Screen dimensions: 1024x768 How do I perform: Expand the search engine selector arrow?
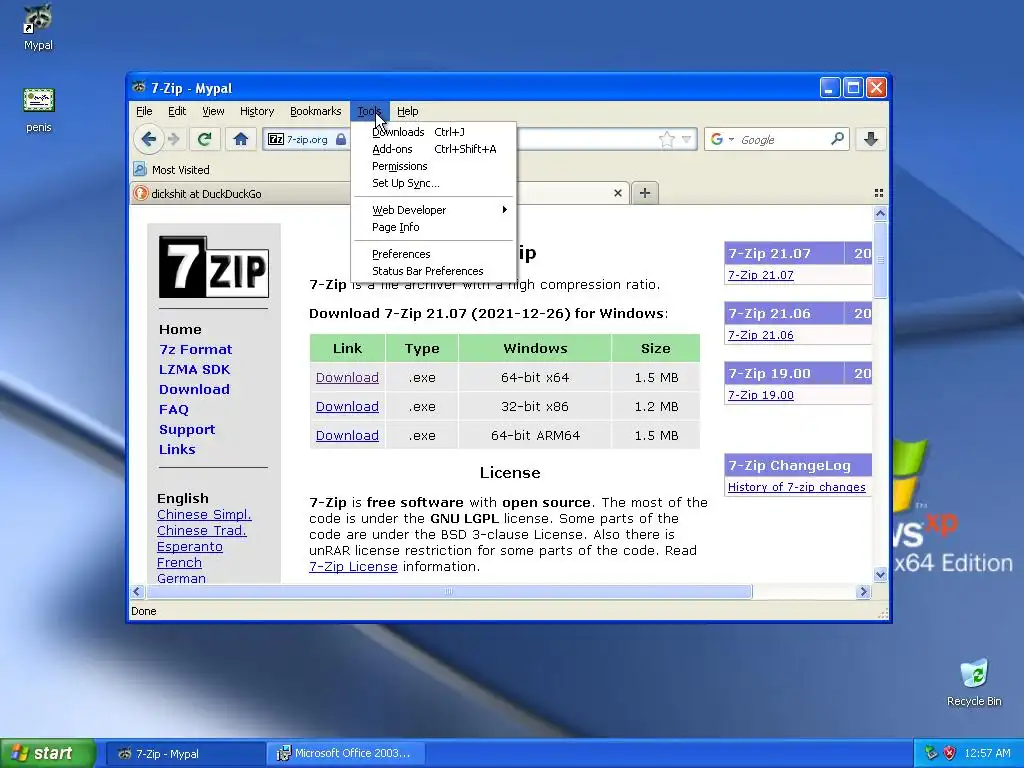(731, 139)
